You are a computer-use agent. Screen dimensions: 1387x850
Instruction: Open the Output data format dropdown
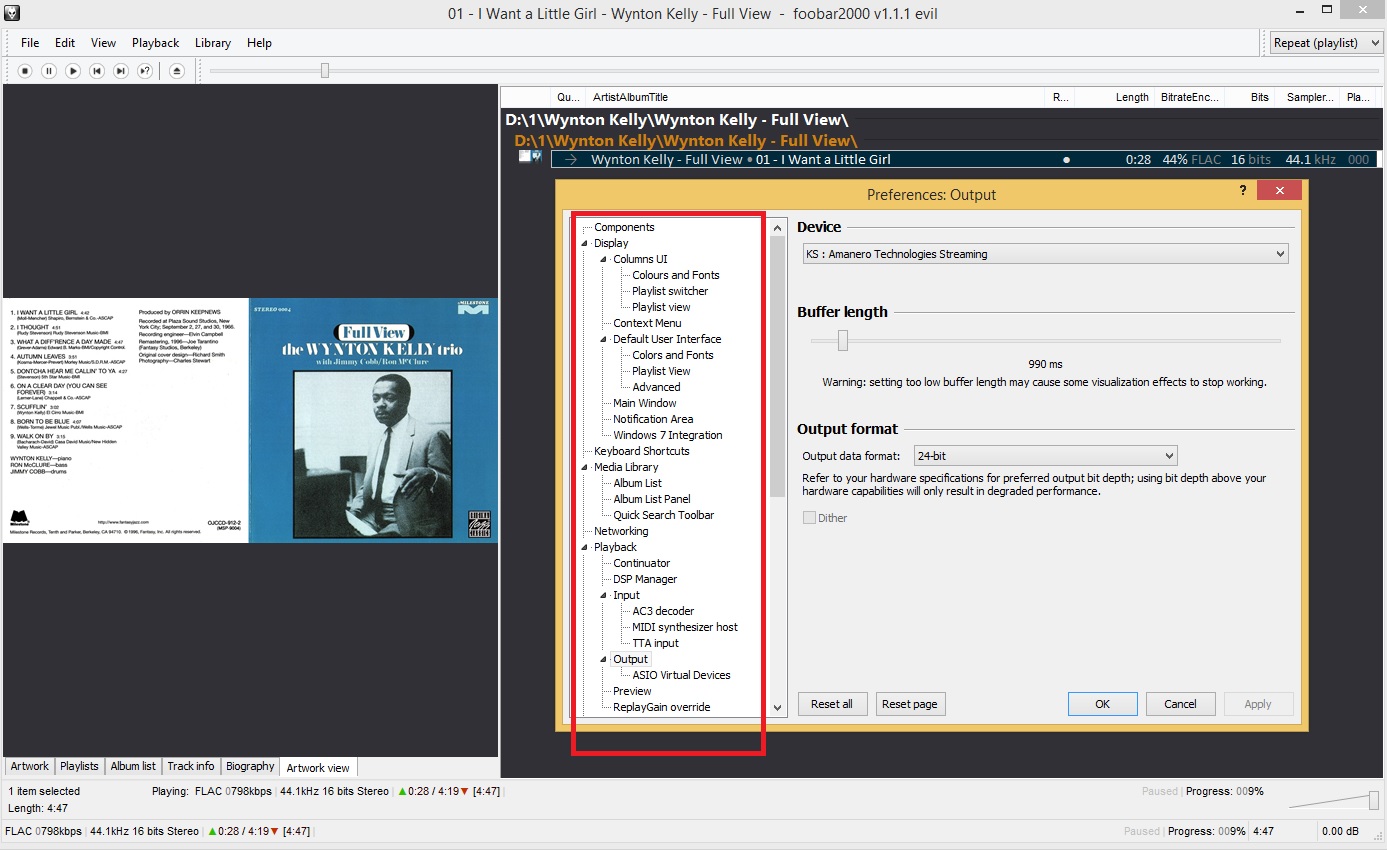[x=1046, y=456]
